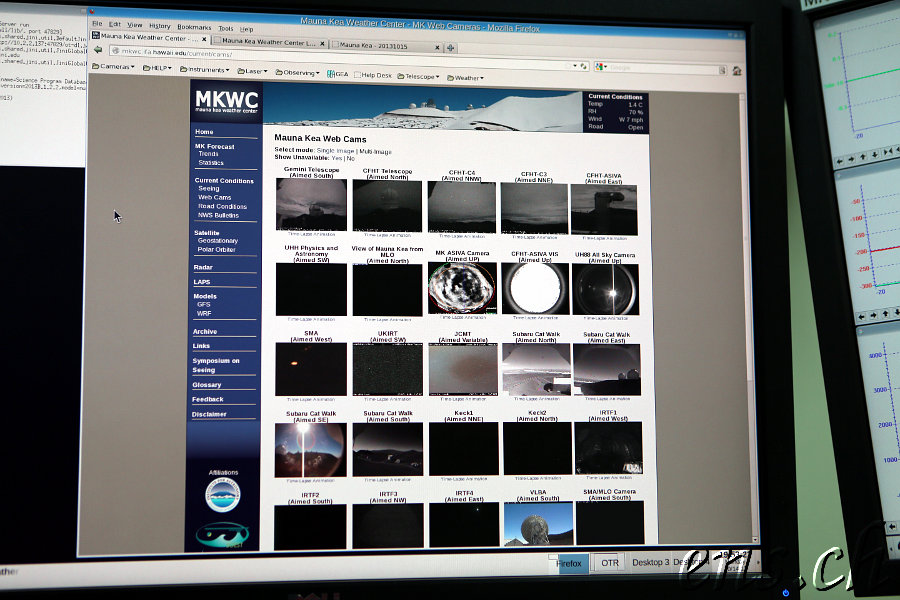Click the Firefox button in the taskbar

pos(568,563)
